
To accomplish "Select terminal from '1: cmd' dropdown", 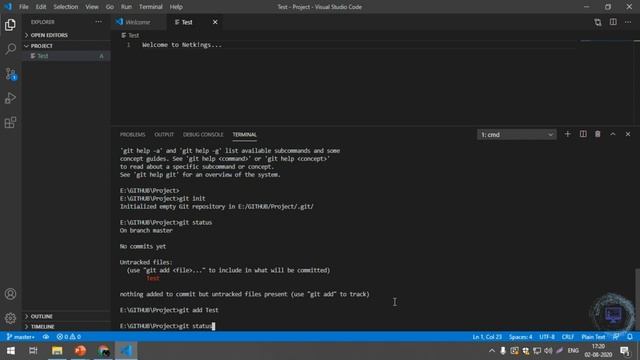I will coord(516,135).
